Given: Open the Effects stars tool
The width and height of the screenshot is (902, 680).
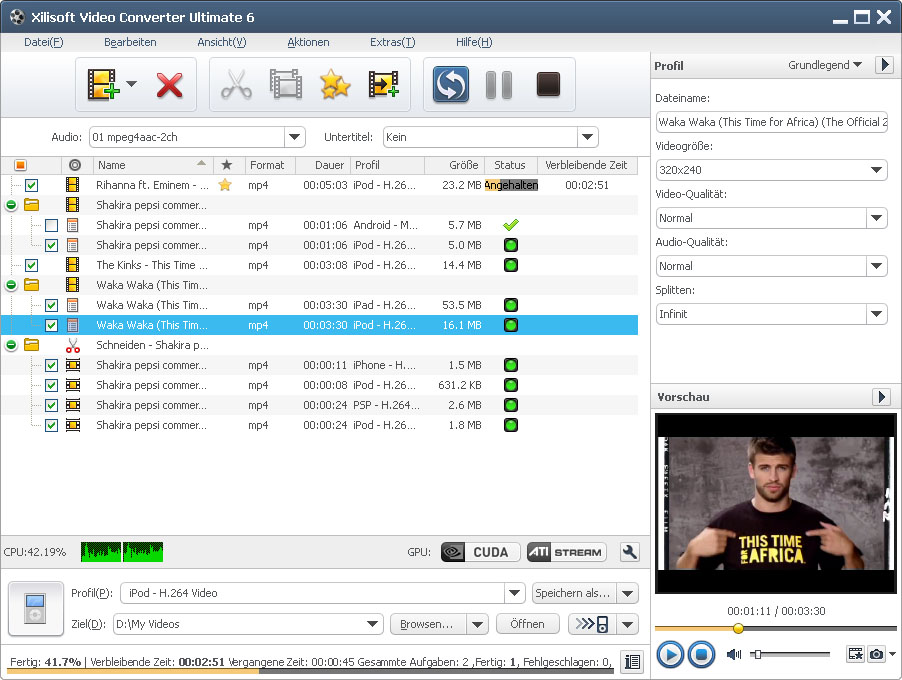Looking at the screenshot, I should pos(335,85).
